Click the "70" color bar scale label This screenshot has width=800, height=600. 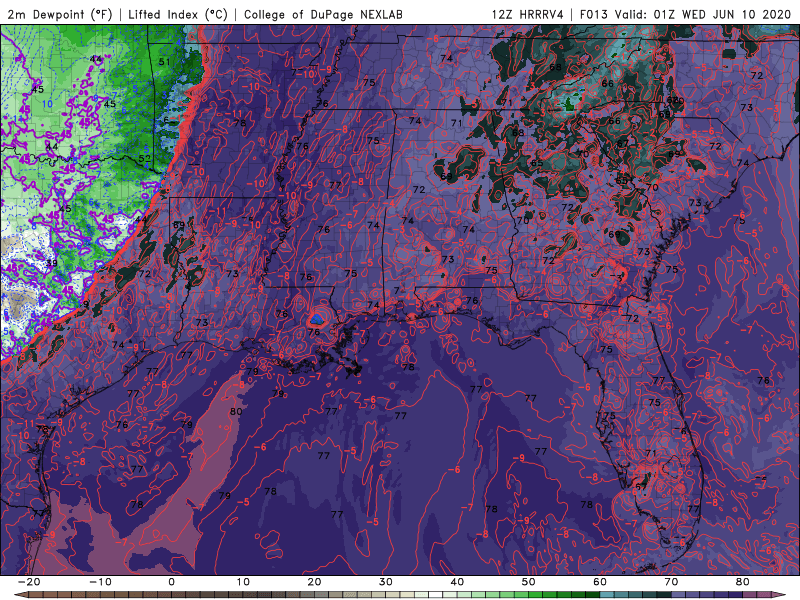coord(671,582)
